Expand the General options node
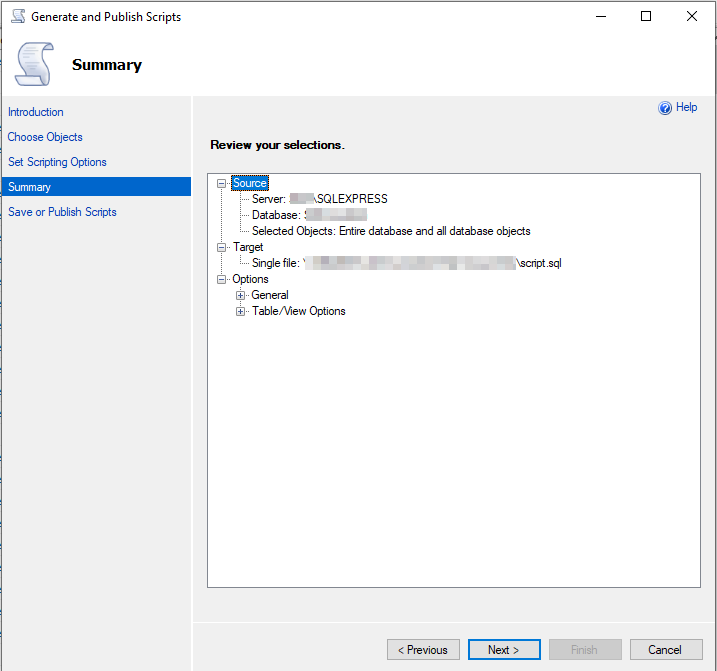Screen dimensions: 717x671 (x=240, y=295)
